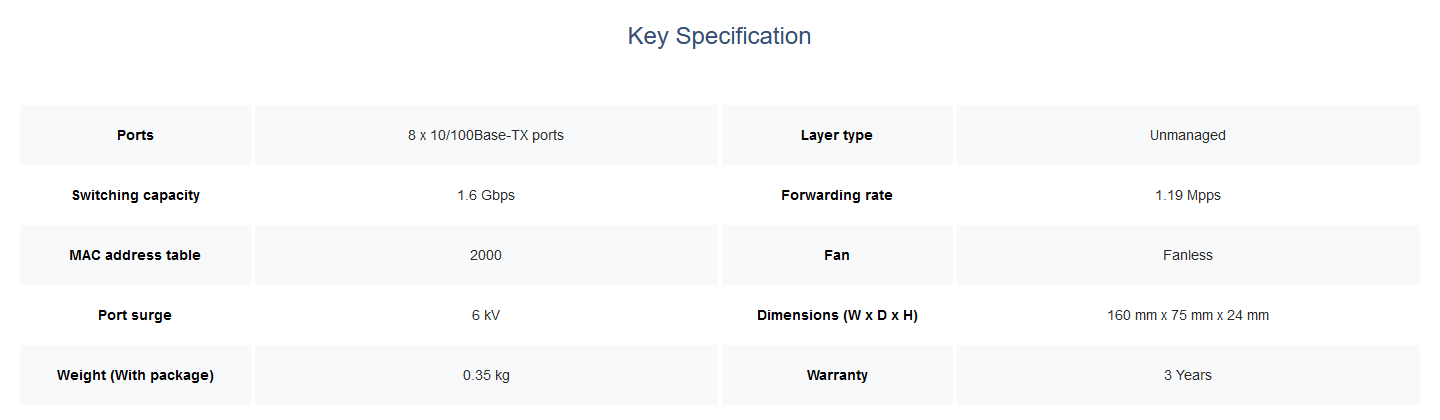Select the MAC address table label
Screen dimensions: 1440x420
[x=135, y=255]
